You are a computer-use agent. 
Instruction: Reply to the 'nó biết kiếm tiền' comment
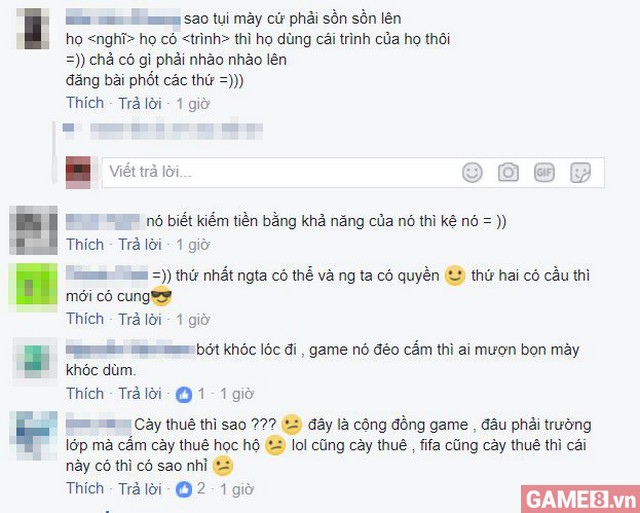click(140, 244)
